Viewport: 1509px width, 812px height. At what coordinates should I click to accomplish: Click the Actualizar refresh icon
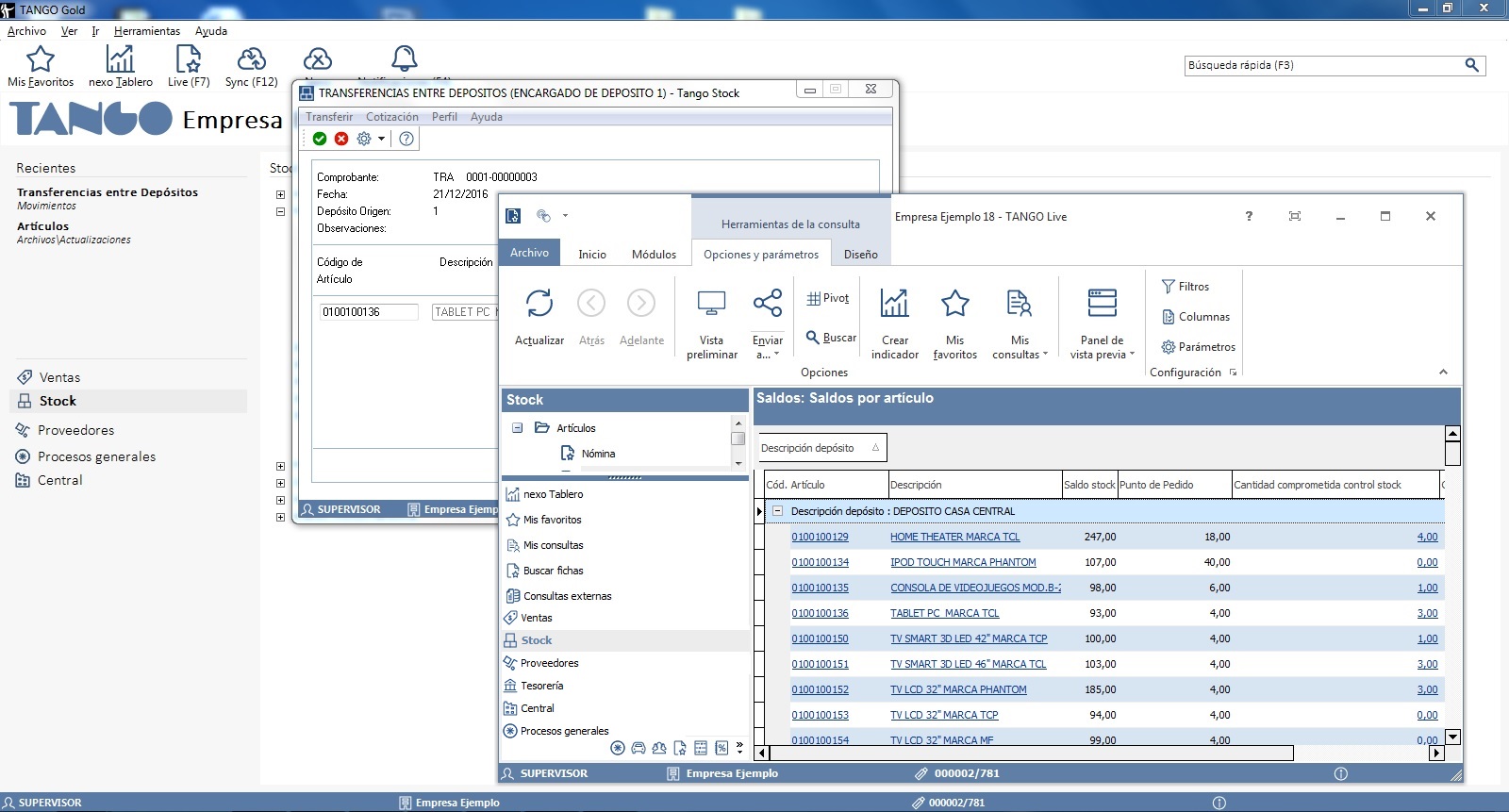(539, 305)
